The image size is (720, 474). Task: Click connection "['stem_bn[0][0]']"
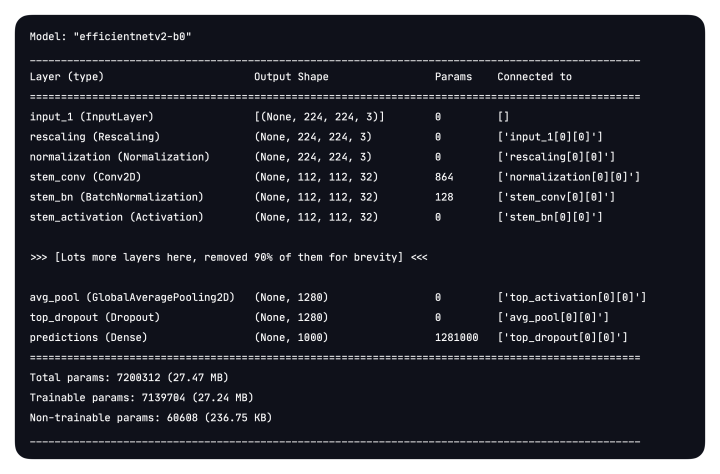(550, 217)
